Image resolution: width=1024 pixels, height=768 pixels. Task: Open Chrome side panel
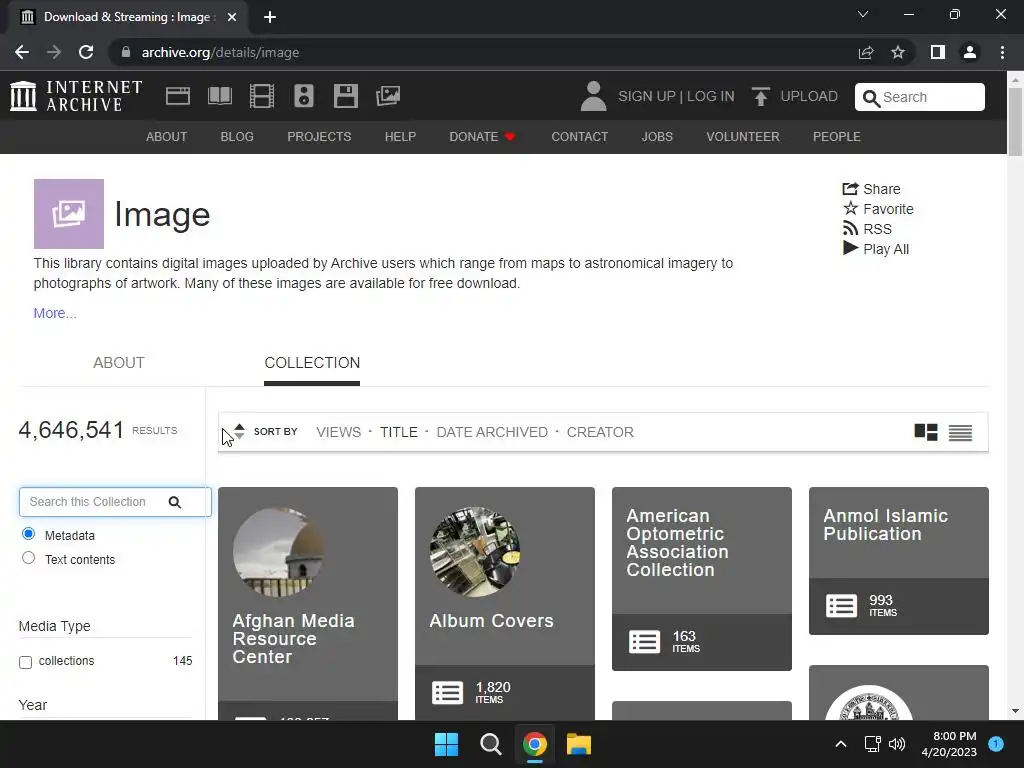click(x=938, y=52)
